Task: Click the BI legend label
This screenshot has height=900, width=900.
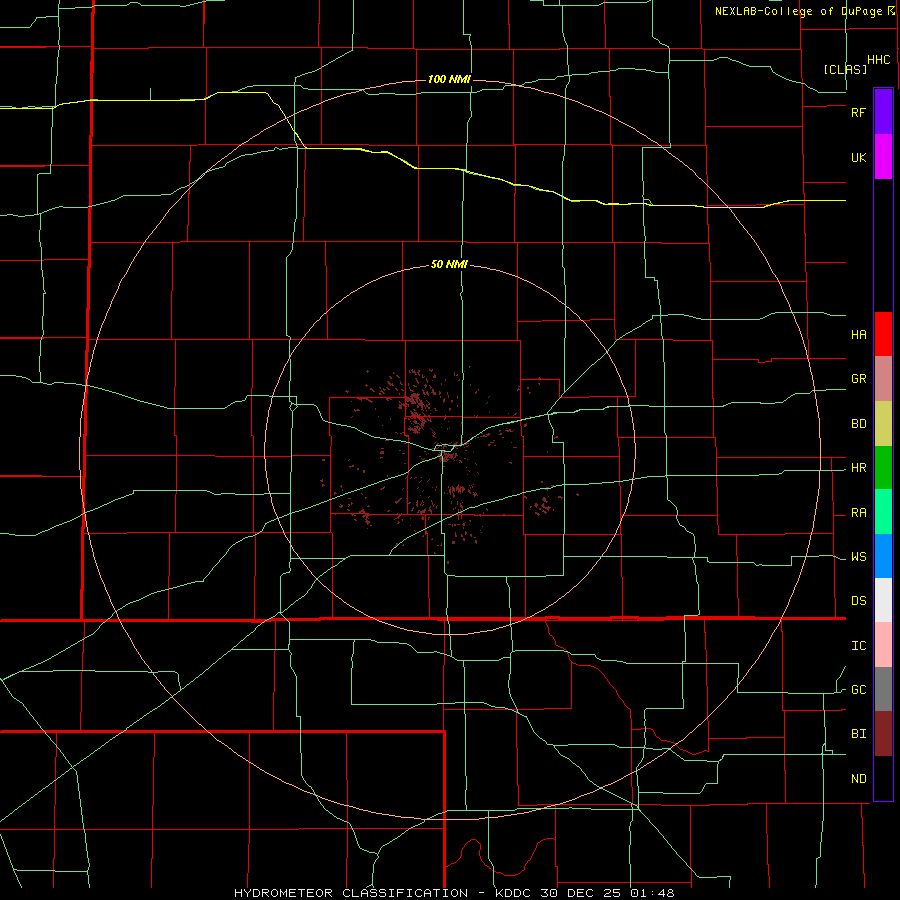Action: pyautogui.click(x=858, y=734)
